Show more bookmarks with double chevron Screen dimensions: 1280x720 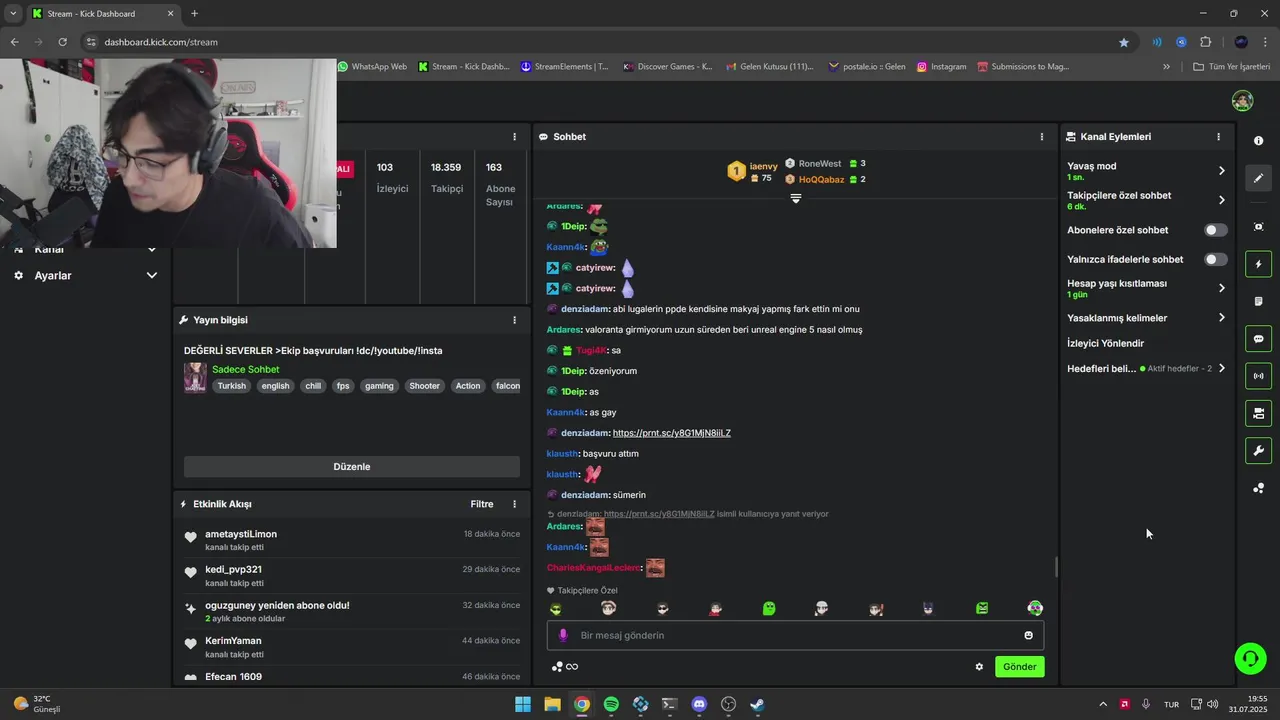click(x=1166, y=67)
